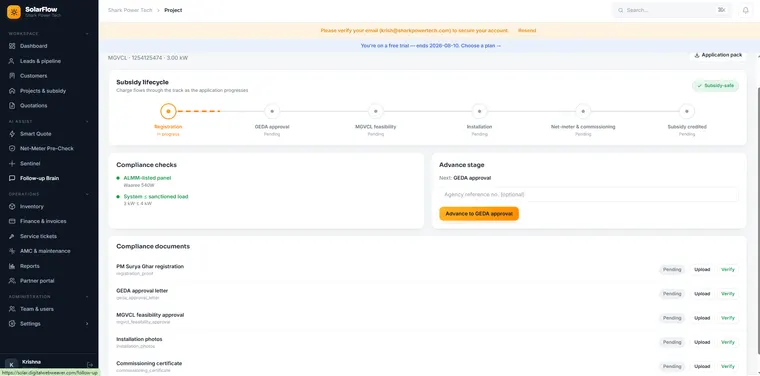The image size is (760, 376).
Task: Select the Net-meter & commissioning stage marker
Action: [x=583, y=111]
